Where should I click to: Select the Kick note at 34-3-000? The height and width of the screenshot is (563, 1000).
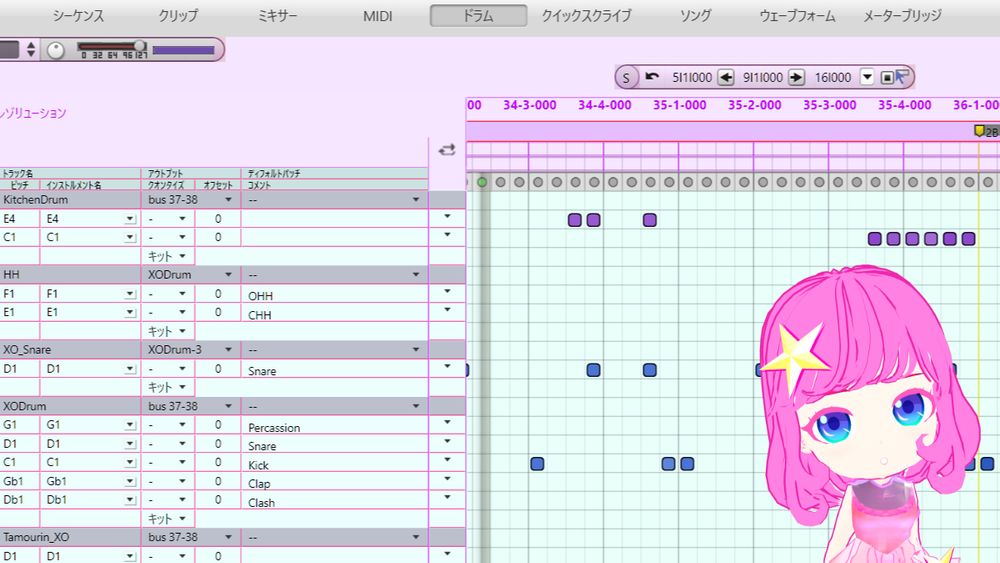point(537,464)
